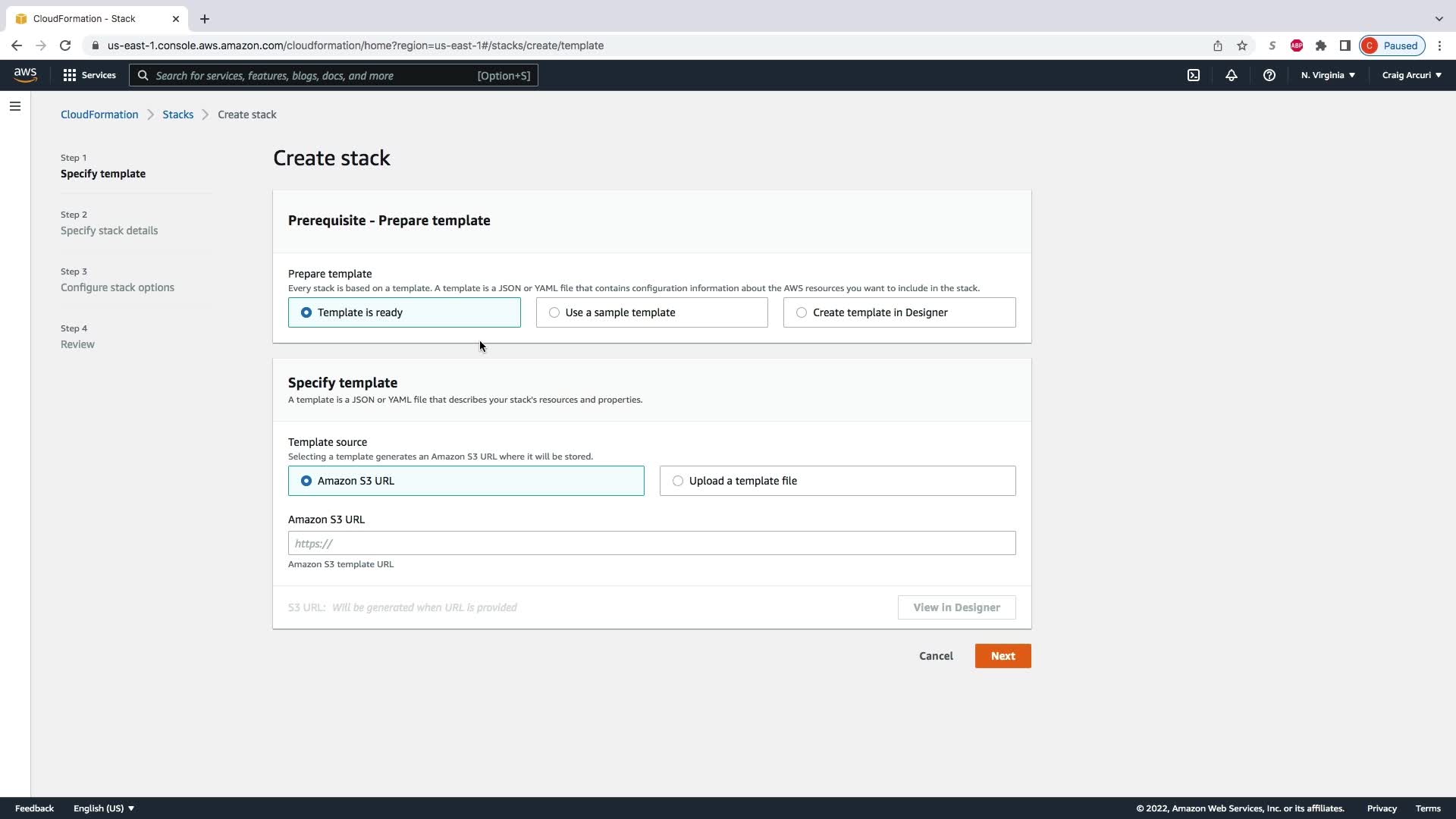Open the N. Virginia region dropdown

click(x=1328, y=75)
